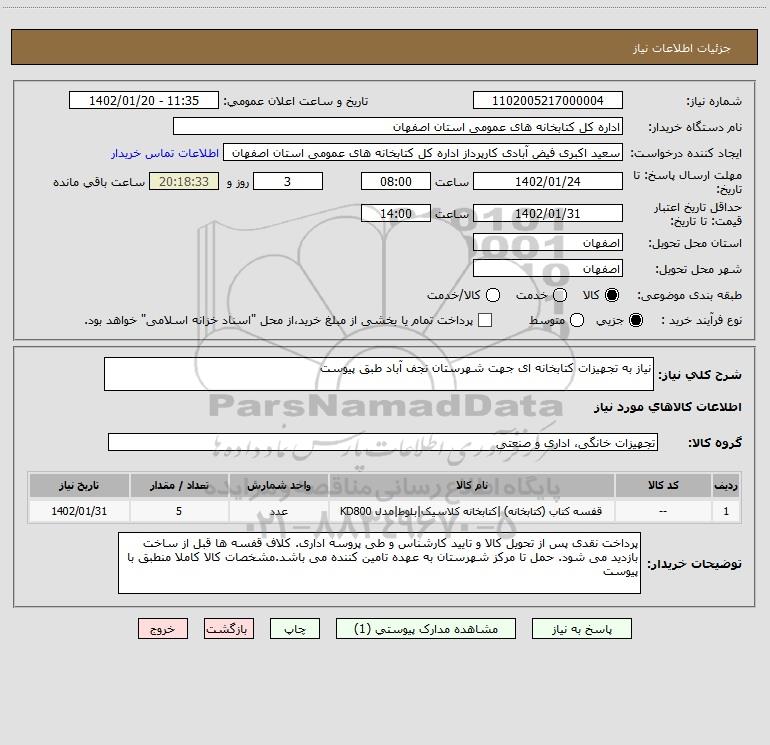Click the price validity date 1402/01/31 field
Viewport: 770px width, 745px height.
coord(548,214)
